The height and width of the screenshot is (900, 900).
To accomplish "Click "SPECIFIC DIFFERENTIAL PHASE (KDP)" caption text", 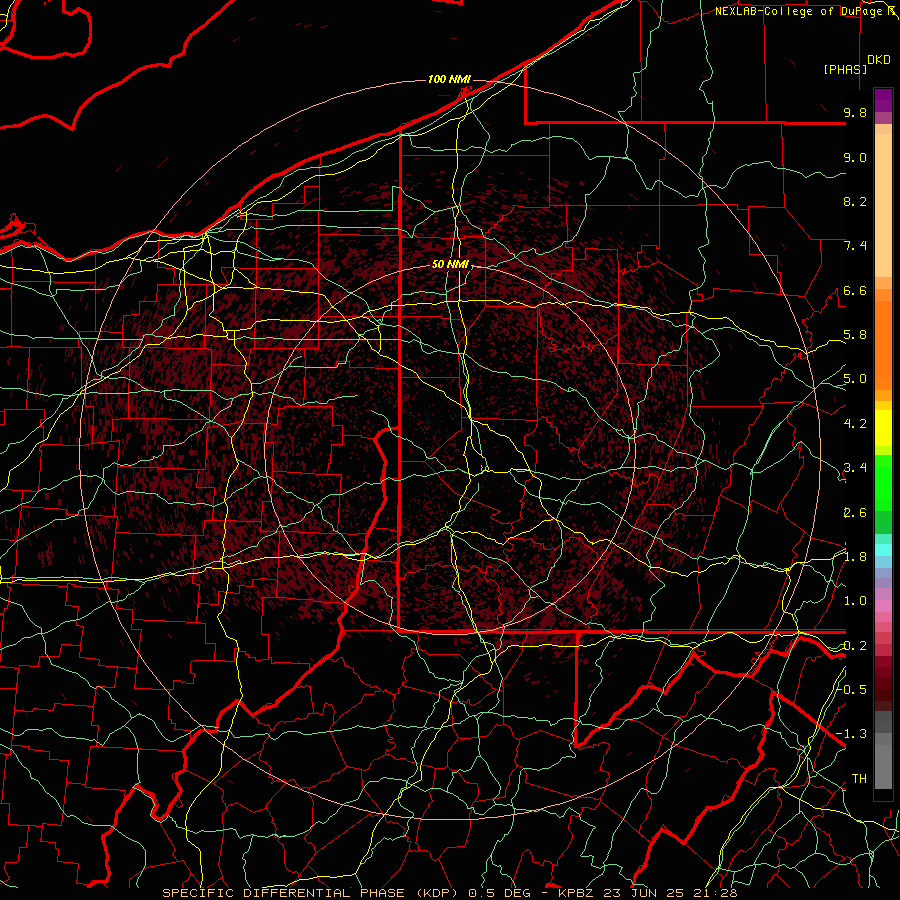I will click(312, 893).
